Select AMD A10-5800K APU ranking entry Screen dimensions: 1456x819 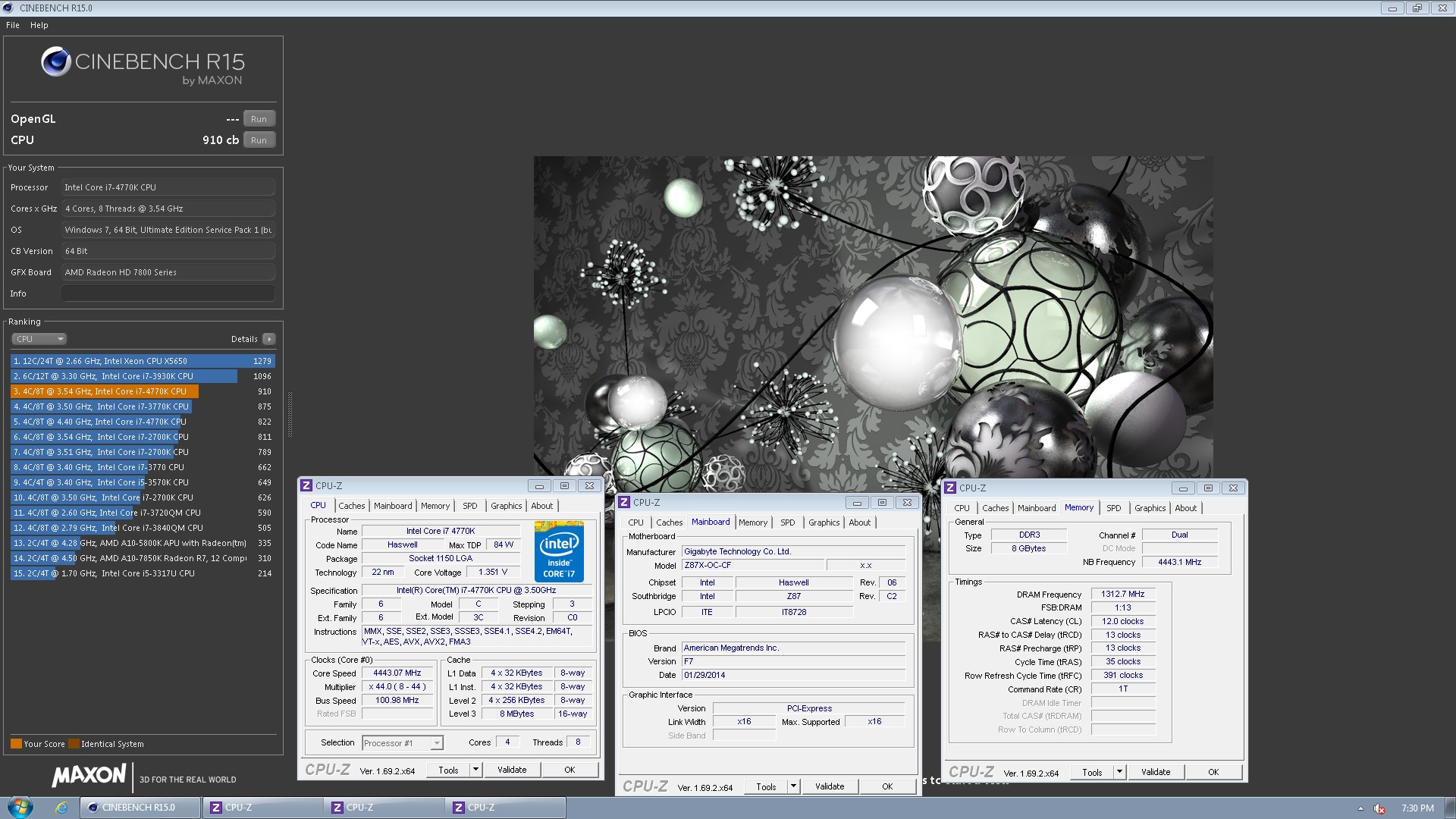pyautogui.click(x=143, y=543)
